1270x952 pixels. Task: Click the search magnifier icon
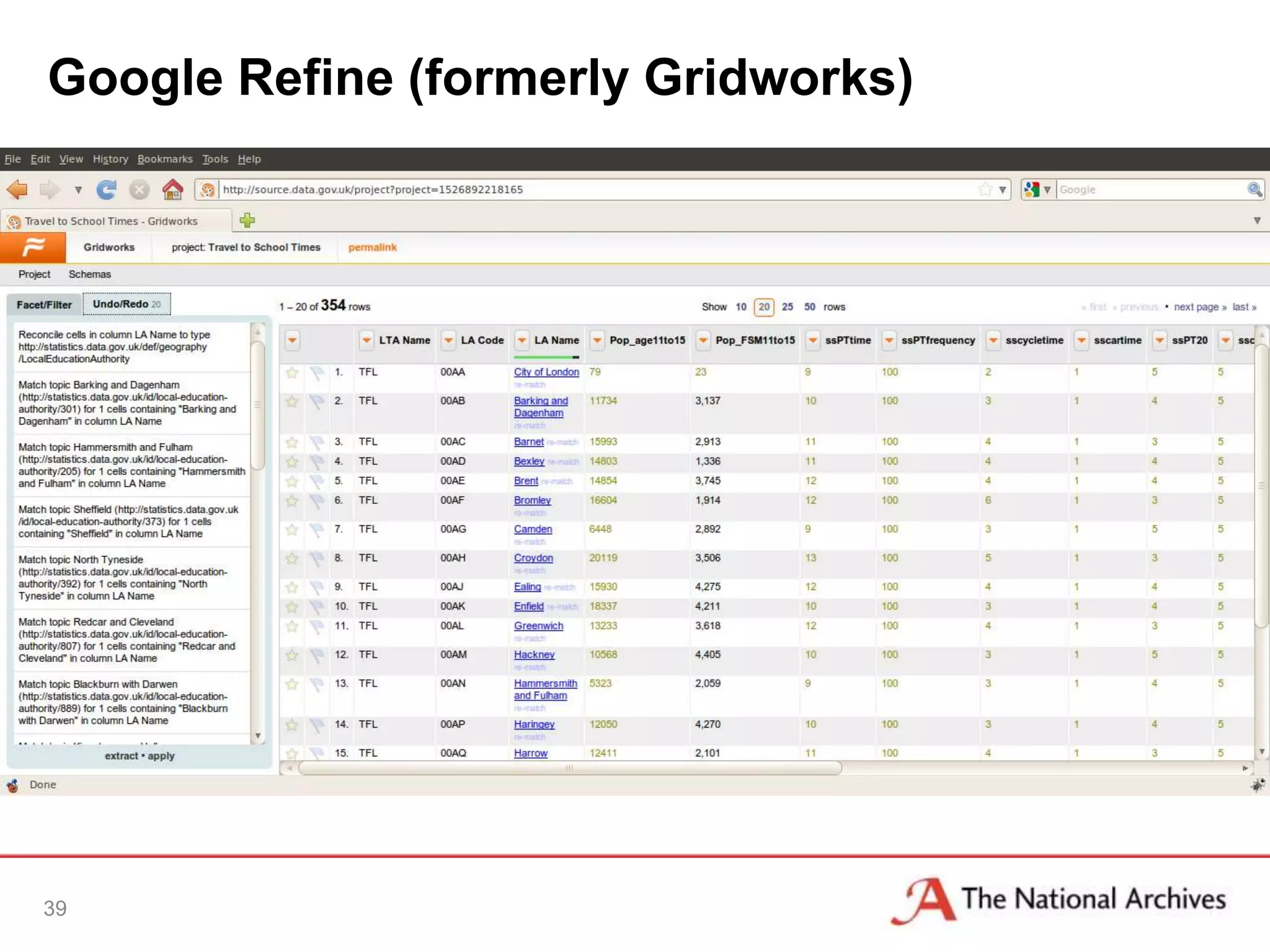point(1254,189)
